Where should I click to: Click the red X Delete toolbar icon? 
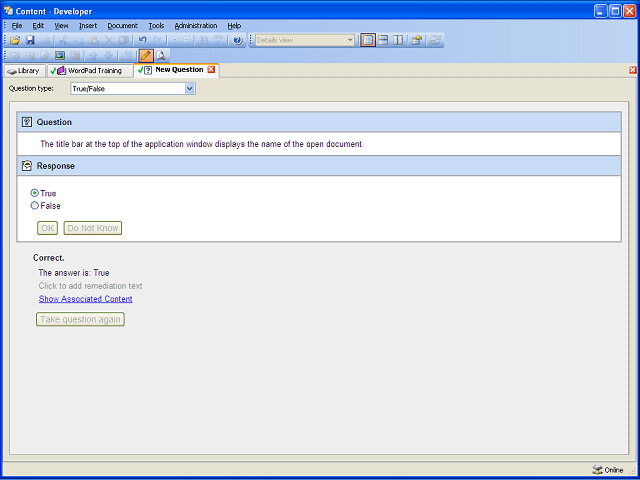click(x=109, y=40)
